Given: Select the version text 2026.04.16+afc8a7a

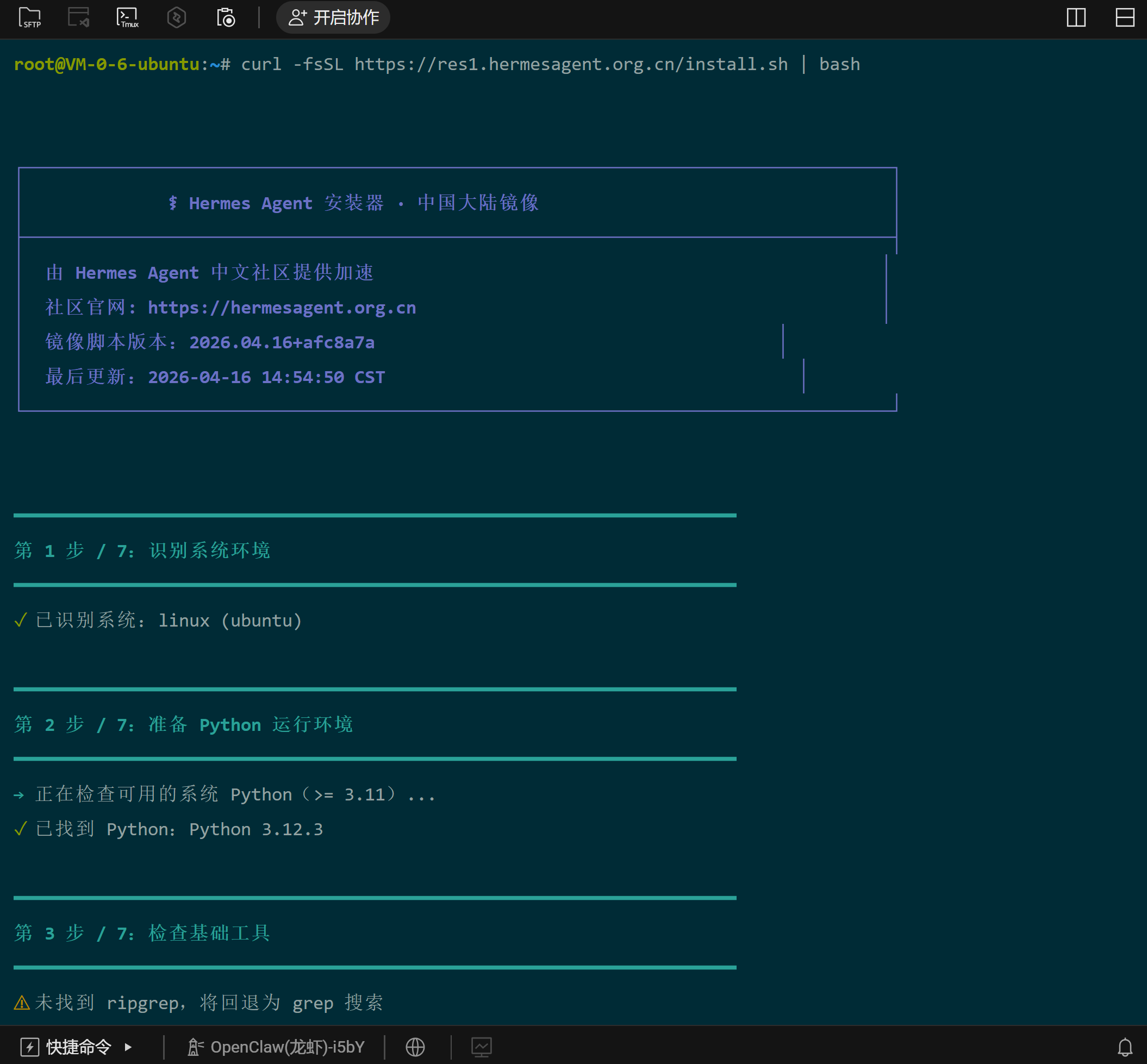Looking at the screenshot, I should pos(282,342).
